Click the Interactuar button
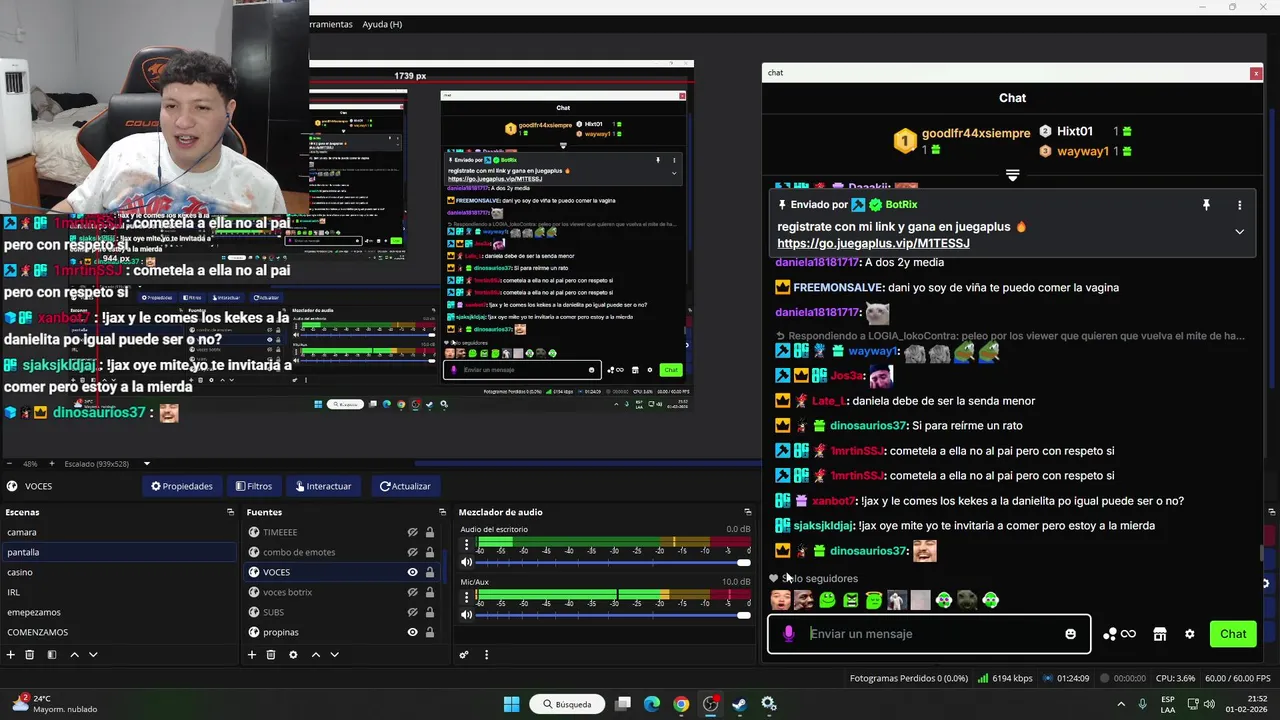Image resolution: width=1280 pixels, height=720 pixels. tap(323, 486)
